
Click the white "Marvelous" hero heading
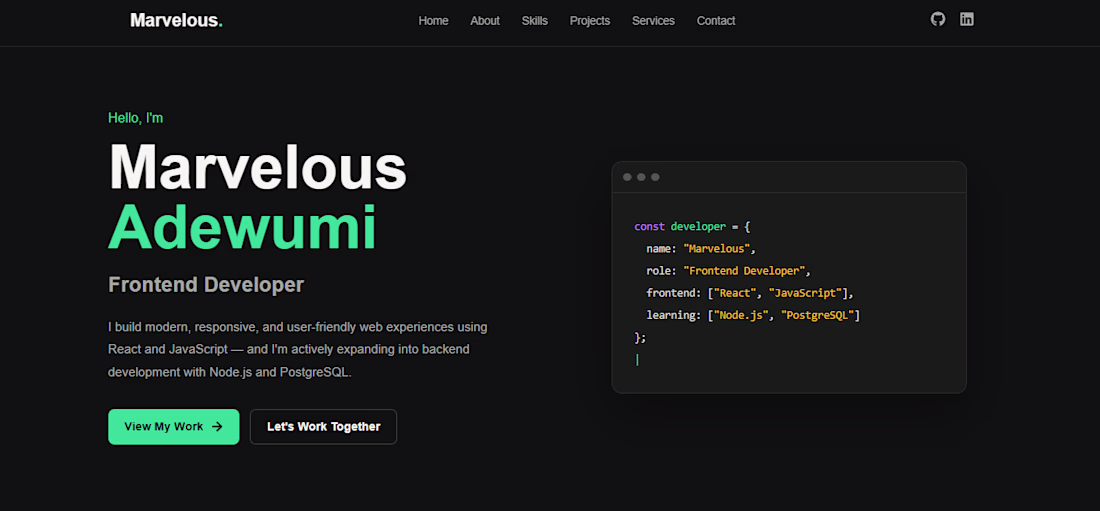(x=258, y=167)
